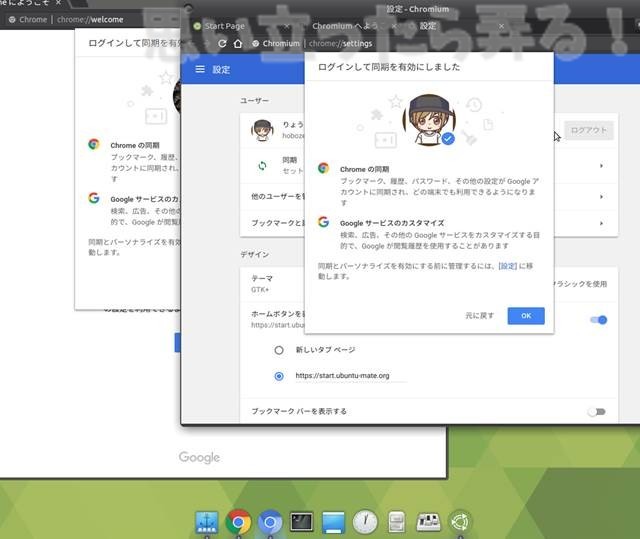
Task: Open the hamburger menu beside 設定
Action: (x=200, y=69)
